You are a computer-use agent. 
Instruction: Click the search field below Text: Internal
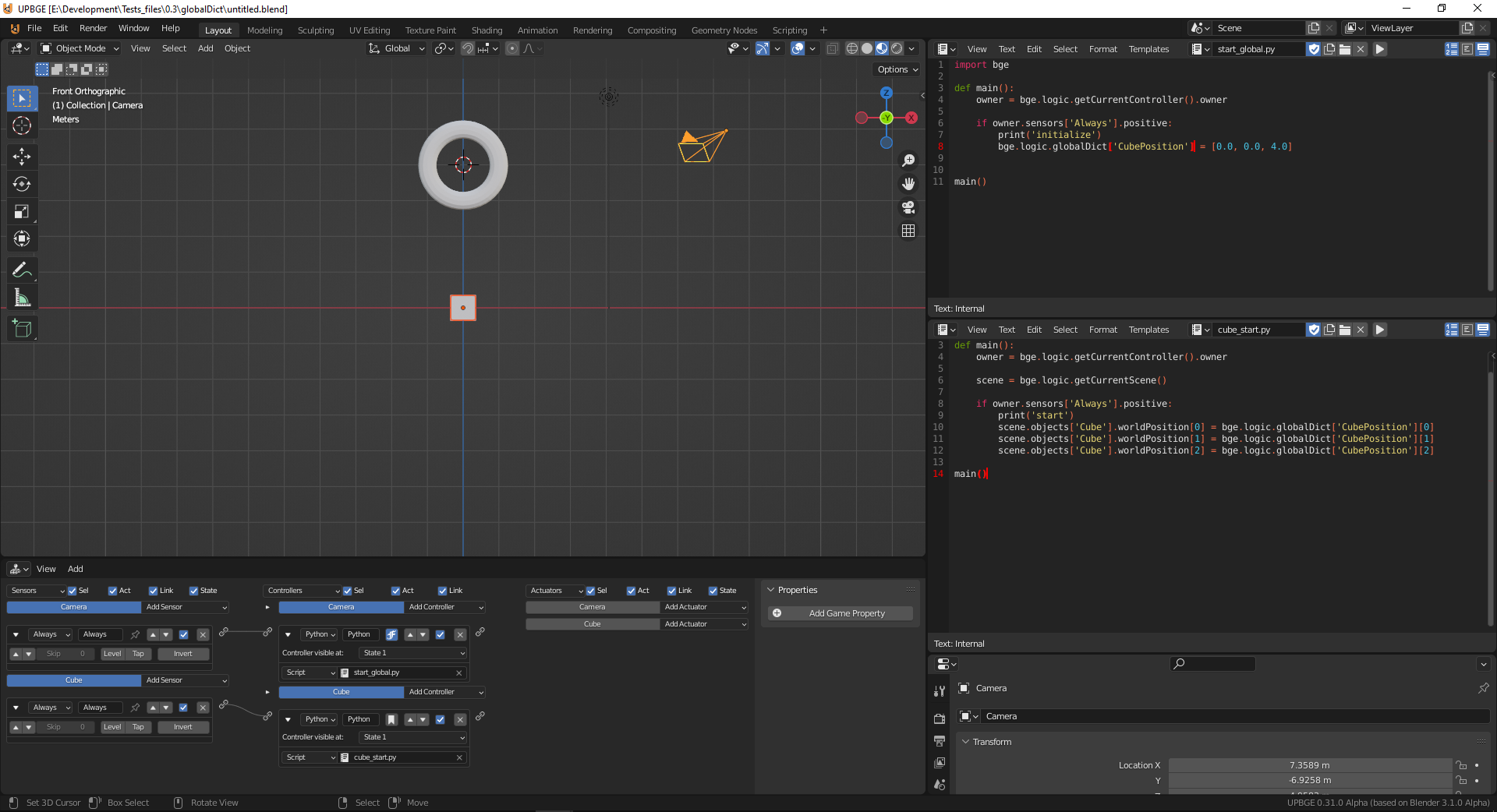coord(1212,664)
